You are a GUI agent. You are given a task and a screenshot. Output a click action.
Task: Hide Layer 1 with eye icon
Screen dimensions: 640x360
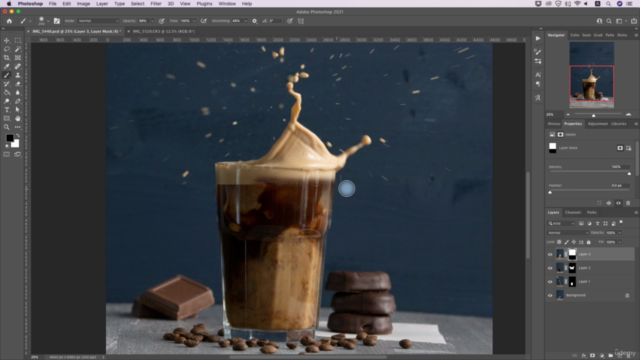pyautogui.click(x=550, y=282)
